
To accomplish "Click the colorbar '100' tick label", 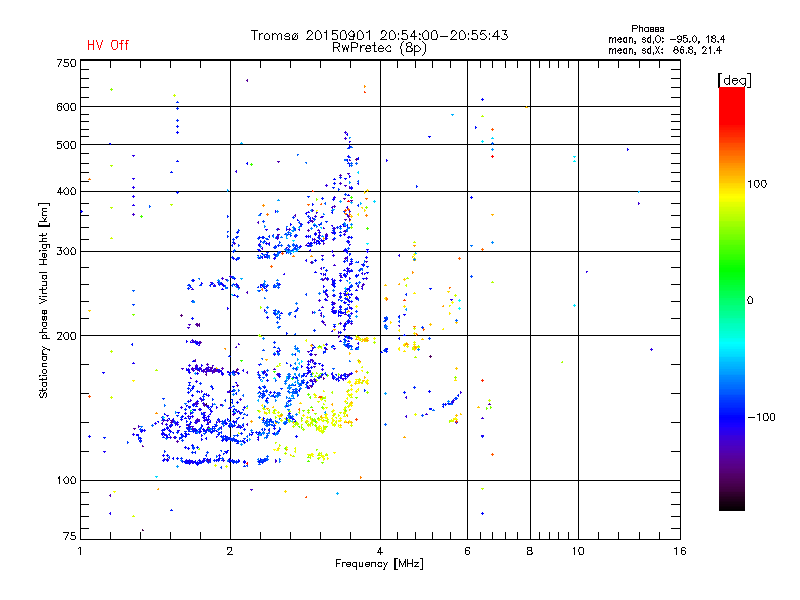I will click(x=757, y=184).
